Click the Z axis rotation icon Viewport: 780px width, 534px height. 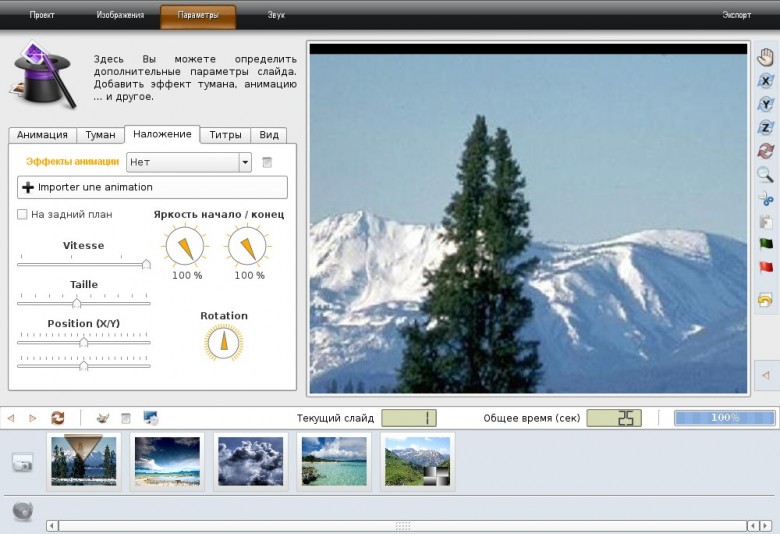click(x=766, y=128)
